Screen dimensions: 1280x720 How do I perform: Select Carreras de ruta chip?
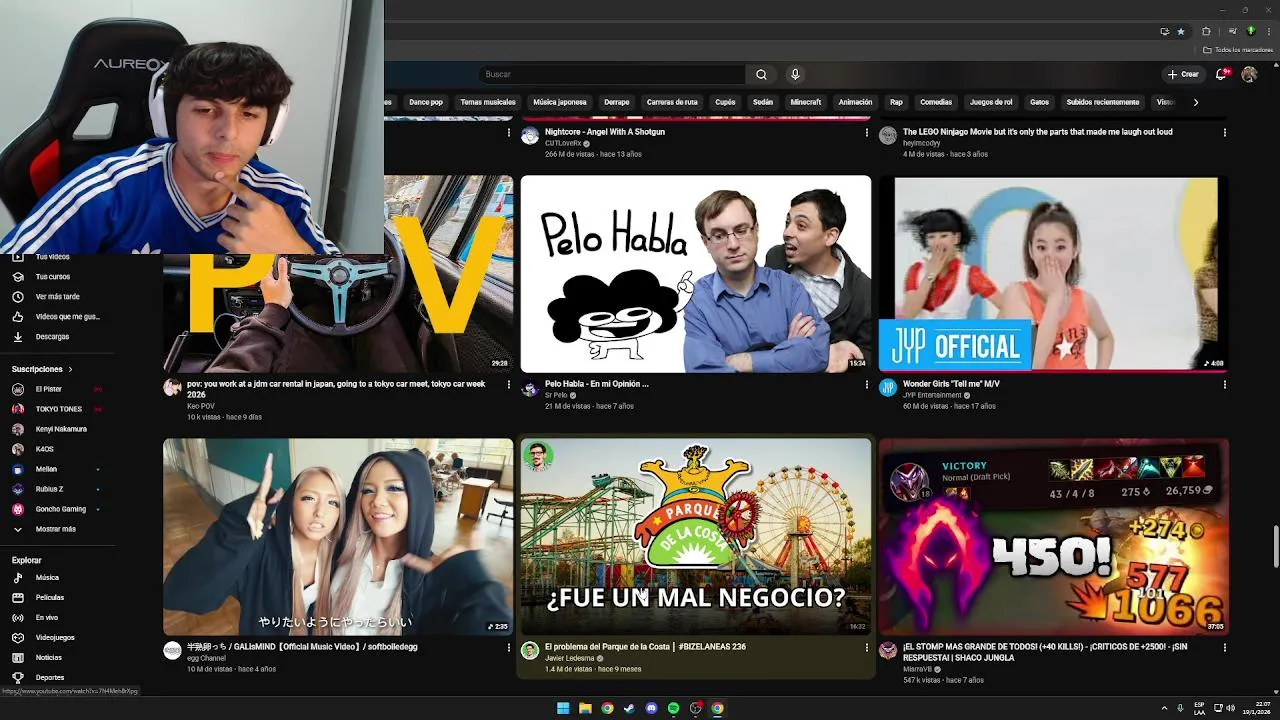tap(672, 102)
